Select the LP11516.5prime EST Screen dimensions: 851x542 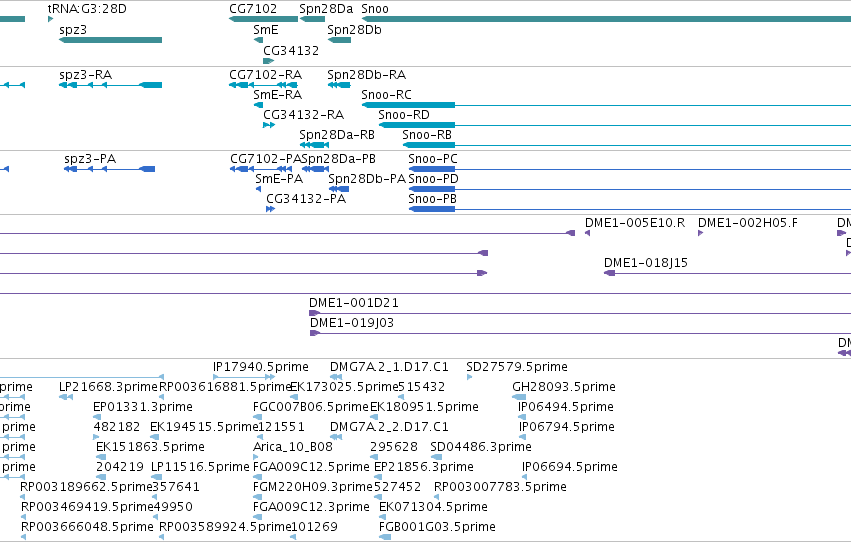click(154, 477)
